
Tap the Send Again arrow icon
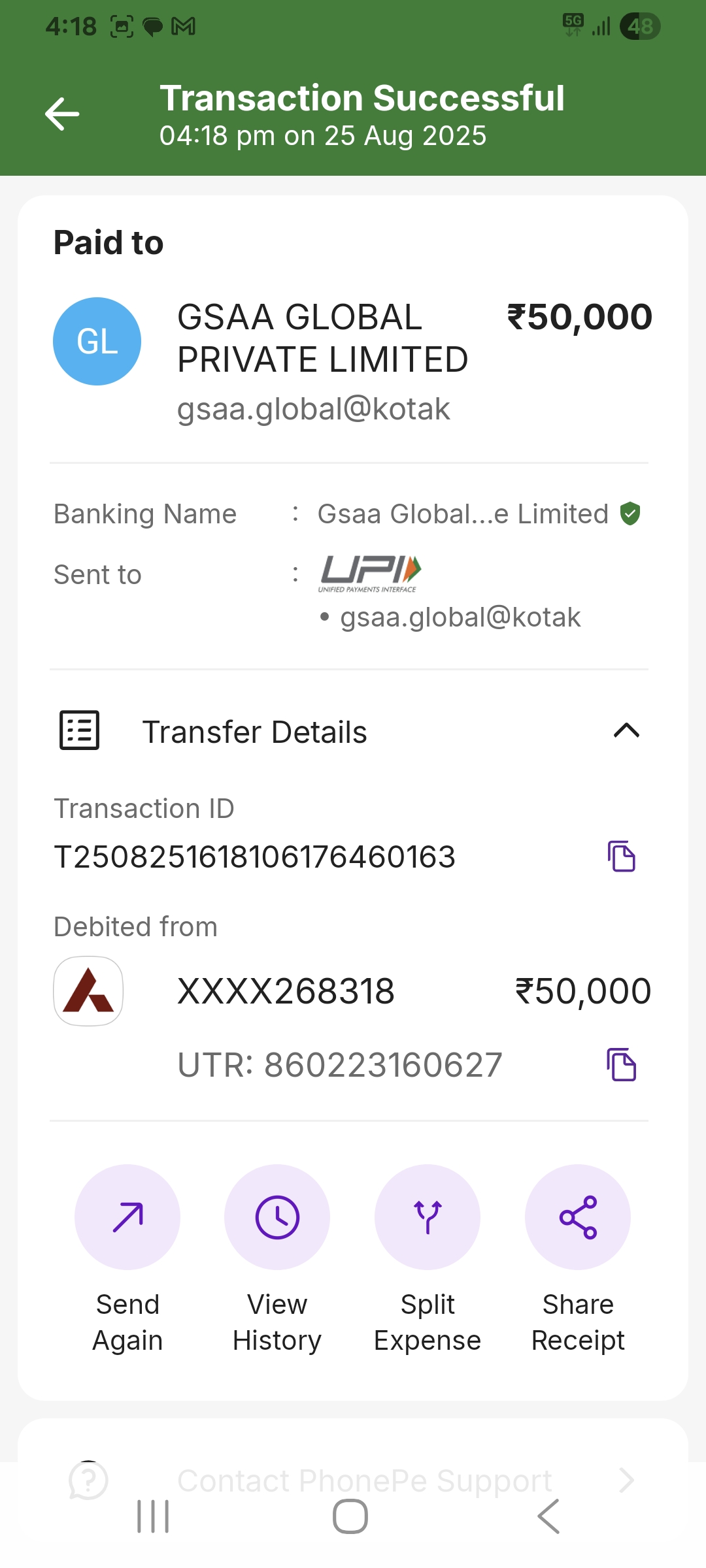point(127,1217)
